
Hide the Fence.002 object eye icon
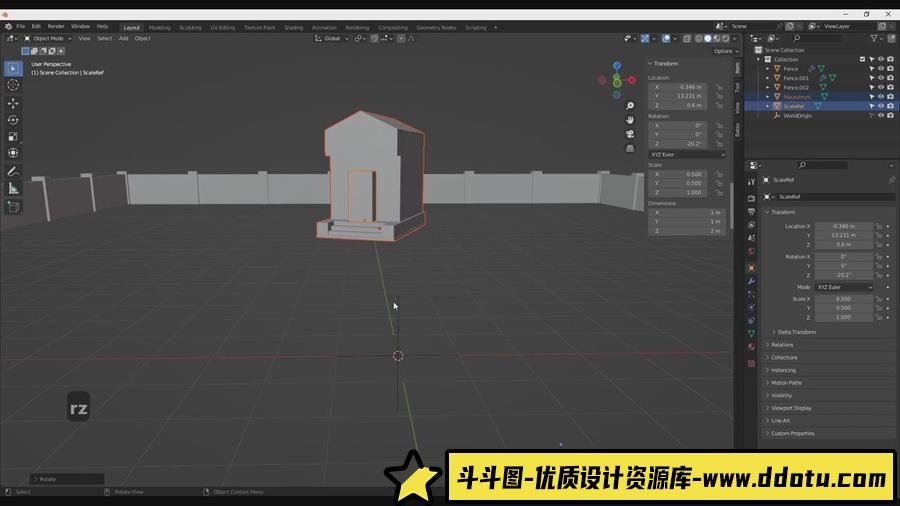881,87
